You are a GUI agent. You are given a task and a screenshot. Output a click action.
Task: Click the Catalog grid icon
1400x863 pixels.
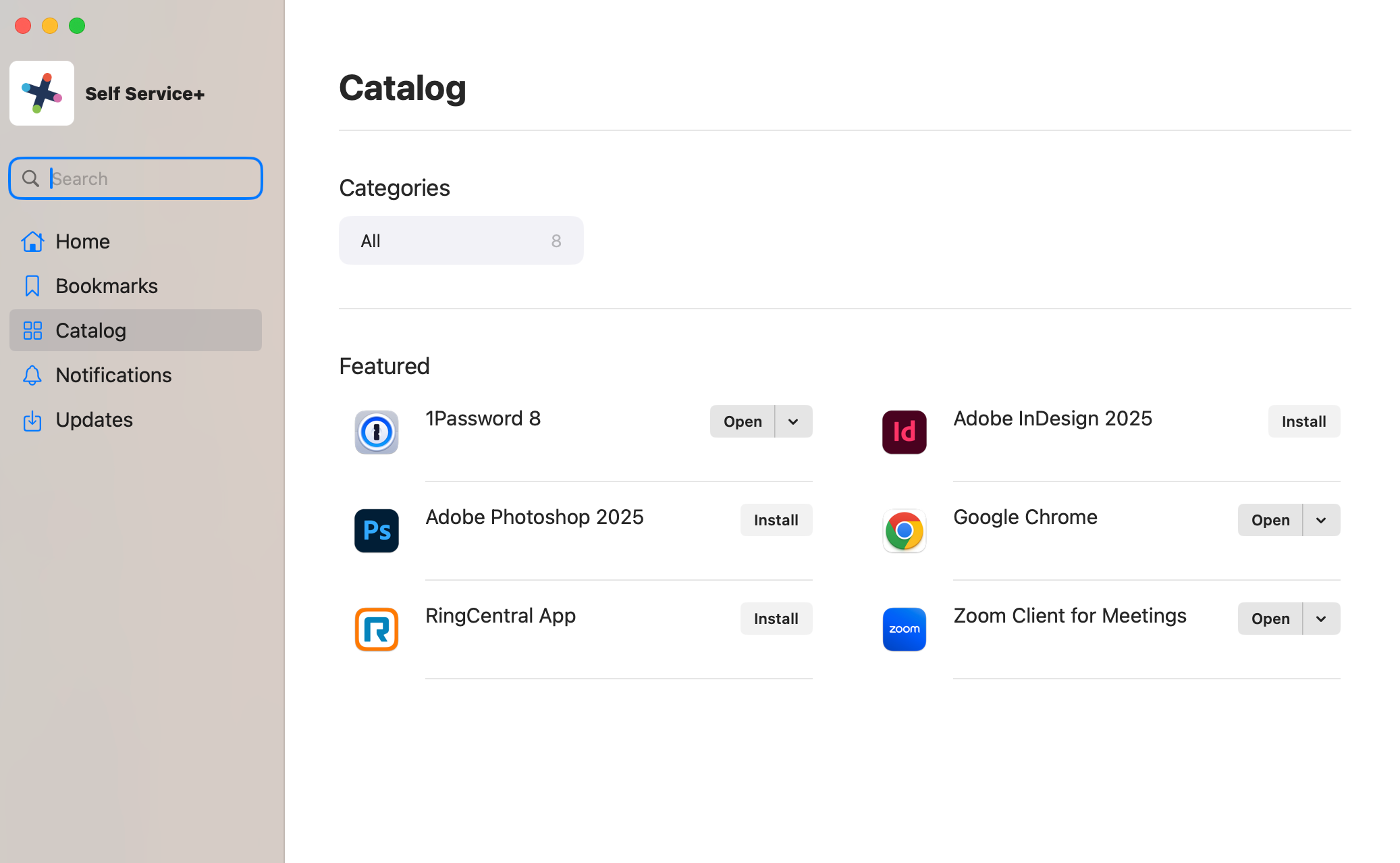32,330
